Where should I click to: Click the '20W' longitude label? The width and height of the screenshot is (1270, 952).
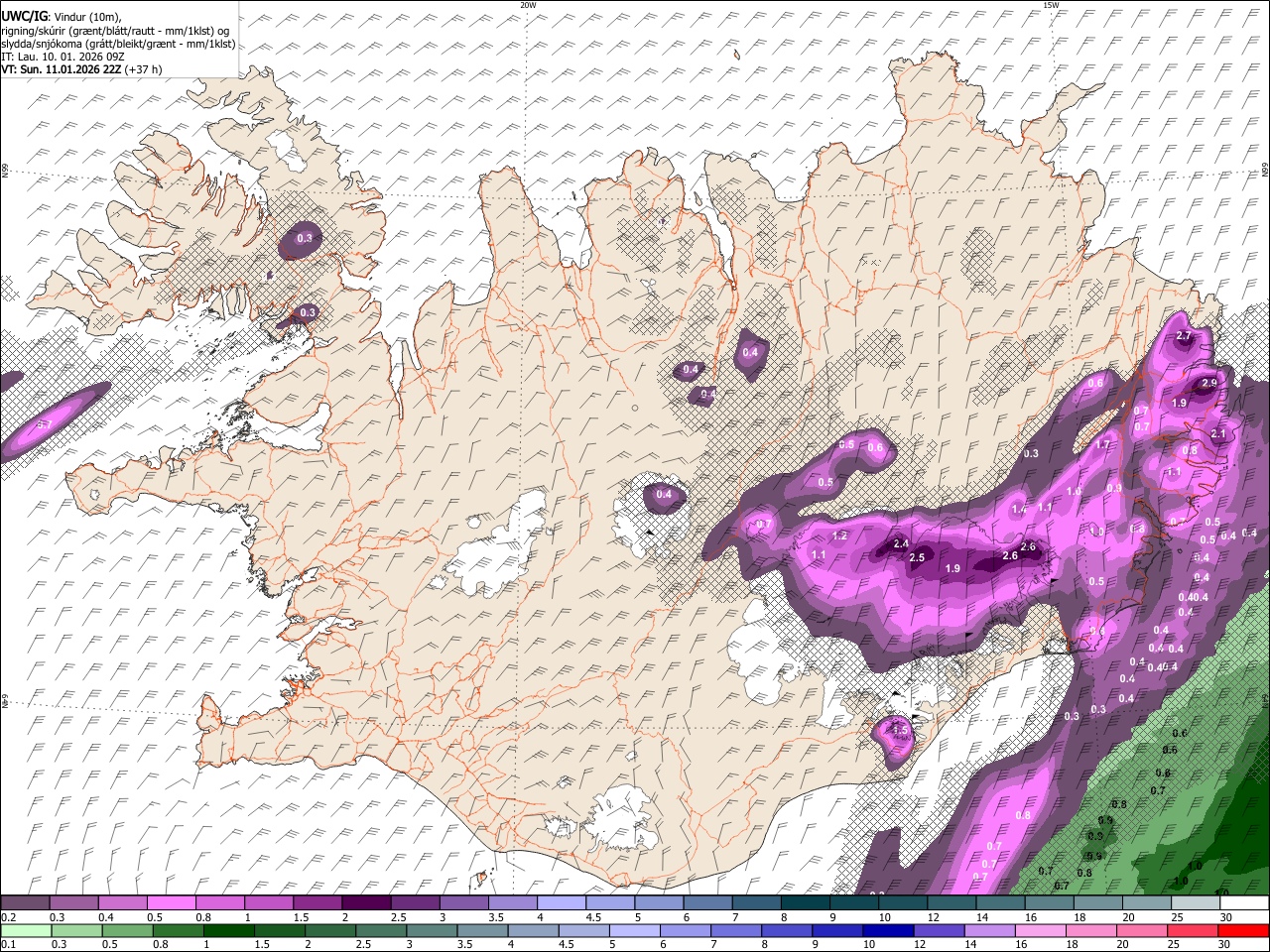528,5
